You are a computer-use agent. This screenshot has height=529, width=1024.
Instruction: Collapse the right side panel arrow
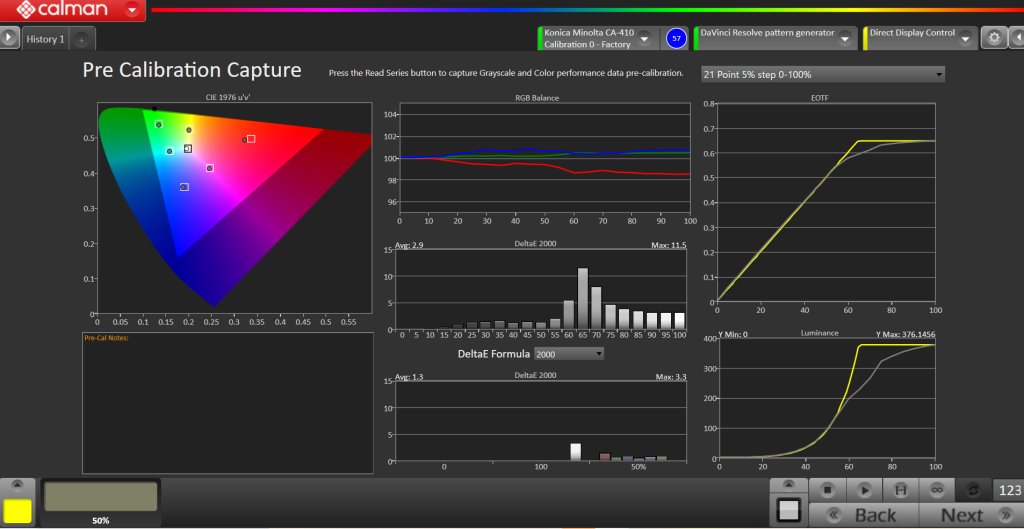[x=1014, y=38]
